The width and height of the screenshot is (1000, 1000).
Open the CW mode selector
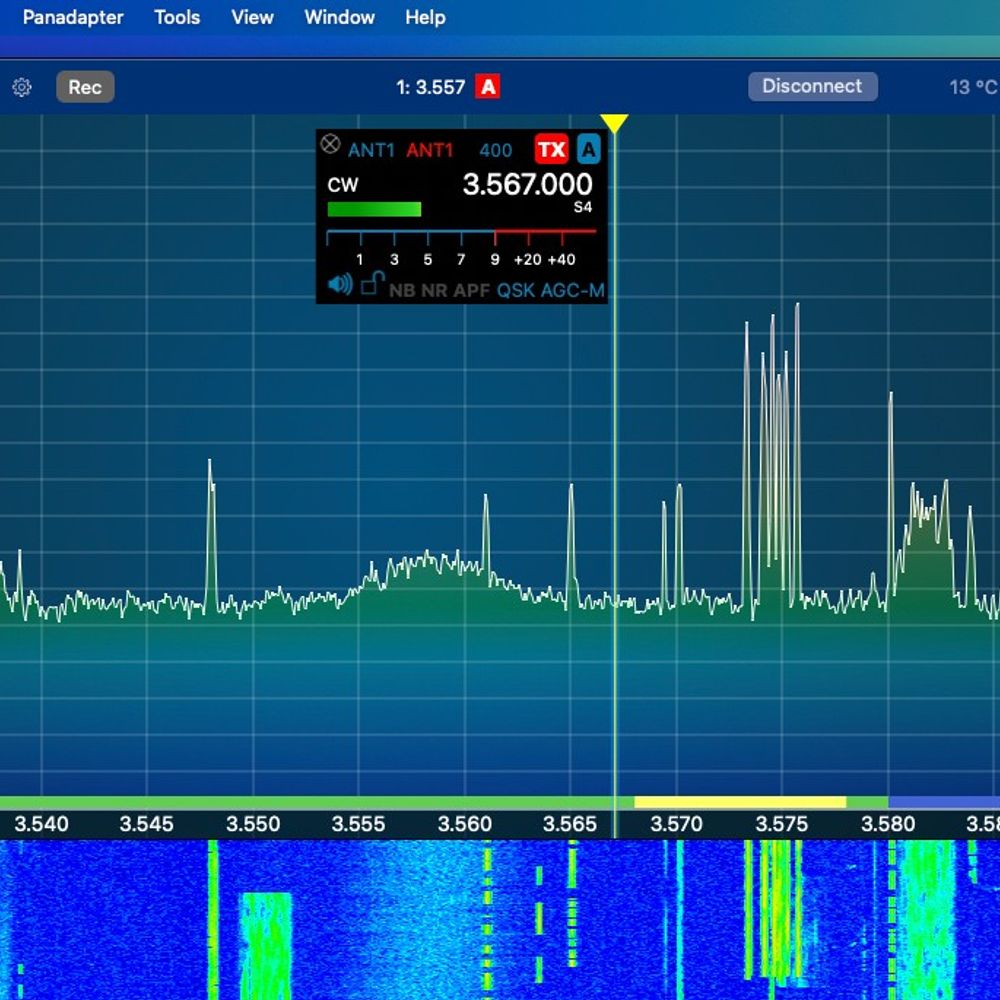342,185
